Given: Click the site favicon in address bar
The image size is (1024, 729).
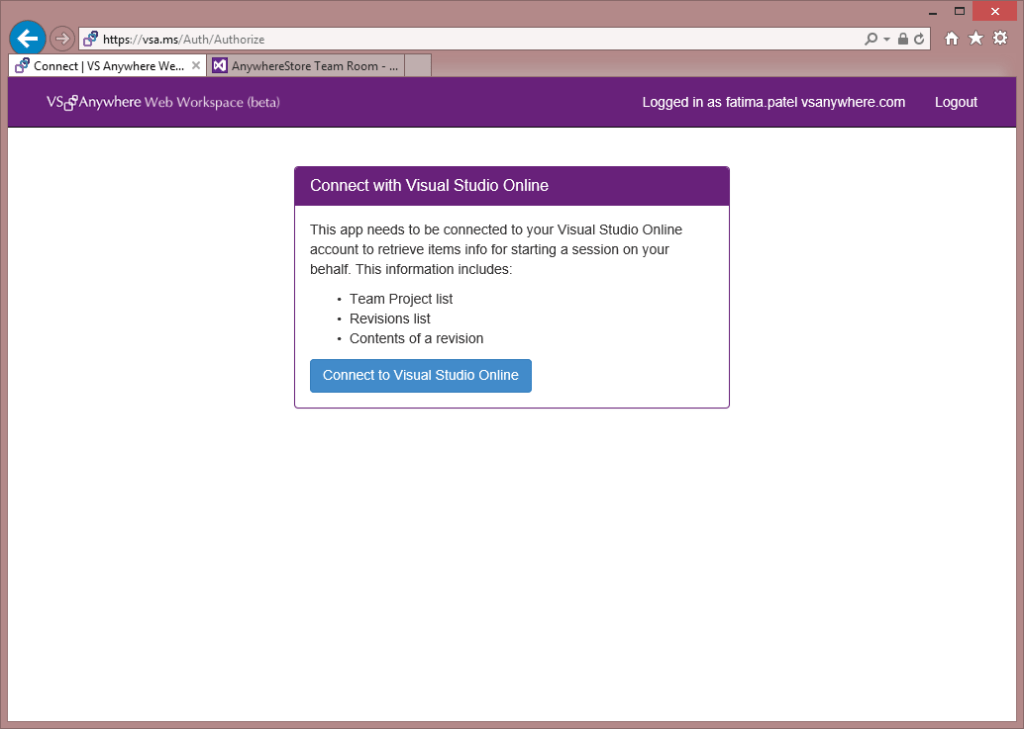Looking at the screenshot, I should (x=91, y=39).
